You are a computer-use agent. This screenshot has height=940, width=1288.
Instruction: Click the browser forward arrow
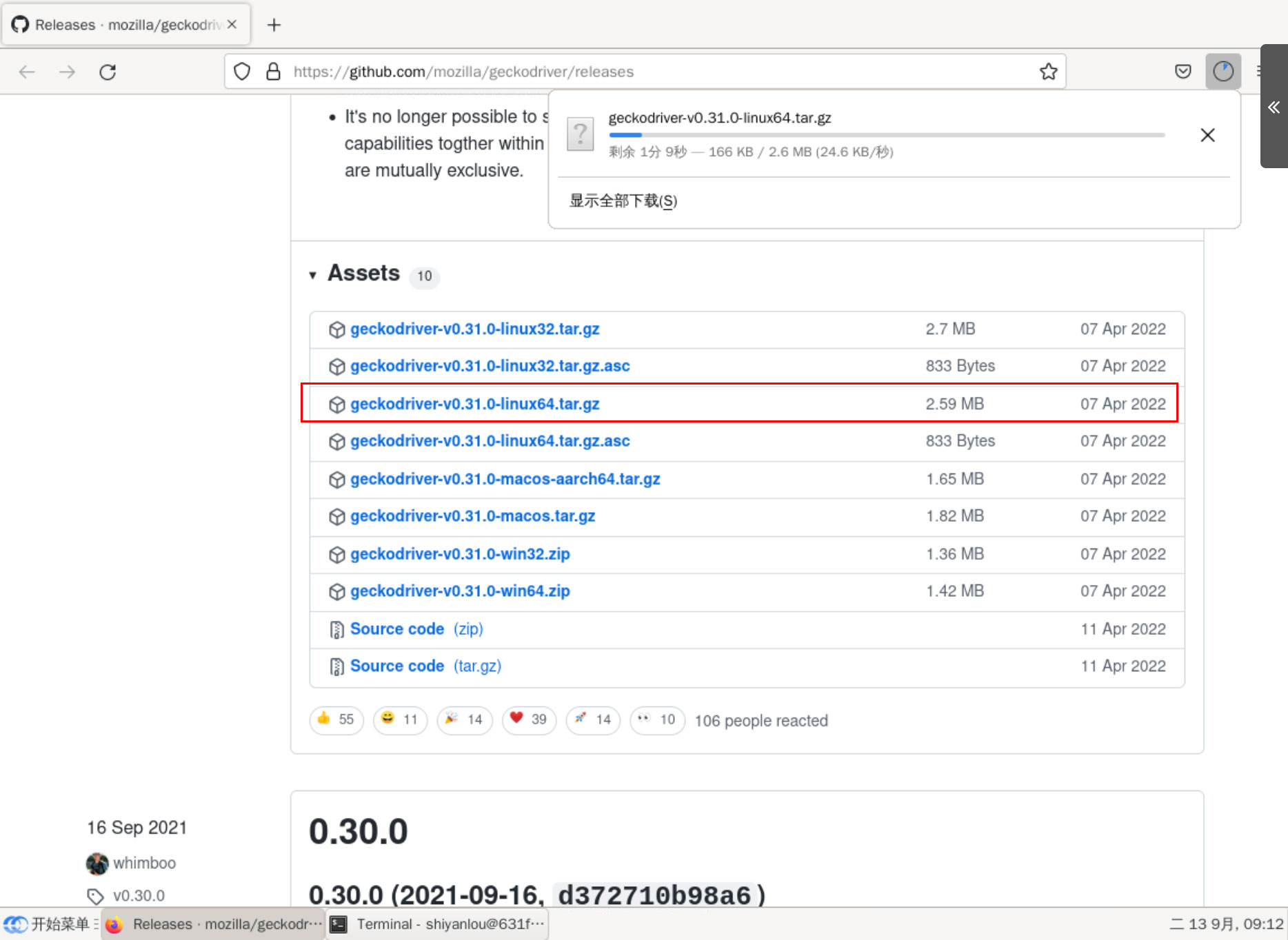(x=67, y=72)
